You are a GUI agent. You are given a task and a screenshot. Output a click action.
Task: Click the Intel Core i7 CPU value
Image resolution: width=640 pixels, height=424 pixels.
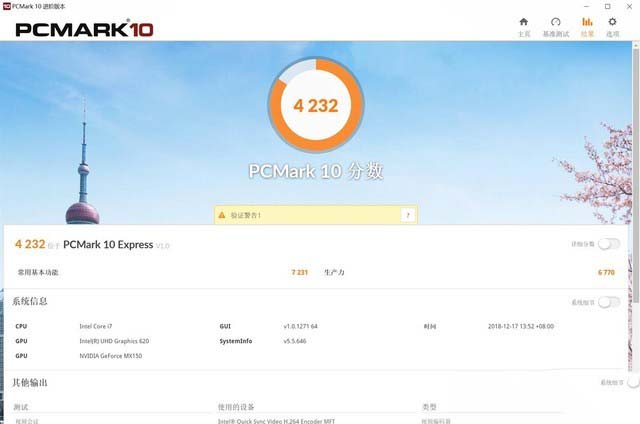pyautogui.click(x=96, y=326)
